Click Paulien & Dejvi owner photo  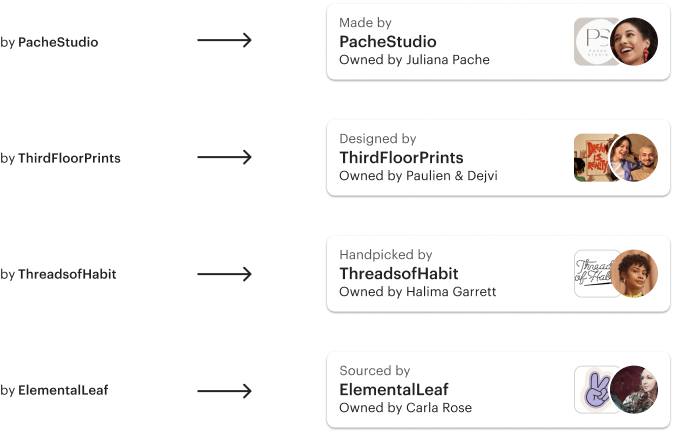pyautogui.click(x=634, y=158)
